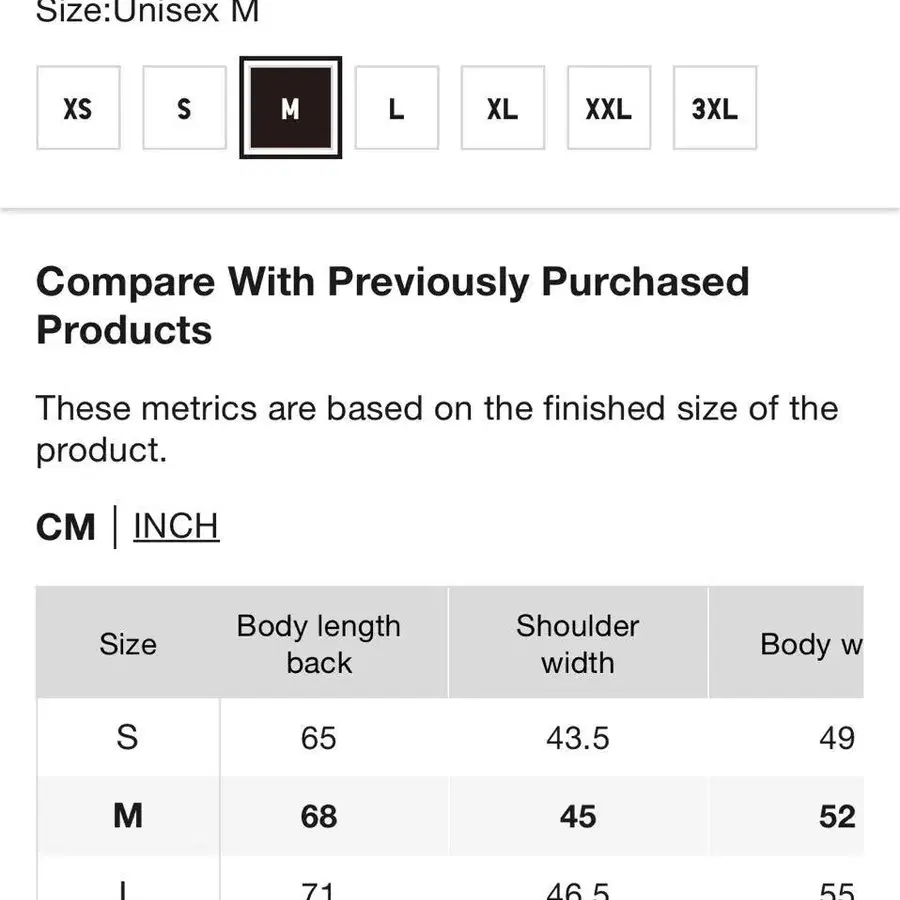Viewport: 900px width, 900px height.
Task: Click the 43.5 shoulder width value
Action: [577, 738]
